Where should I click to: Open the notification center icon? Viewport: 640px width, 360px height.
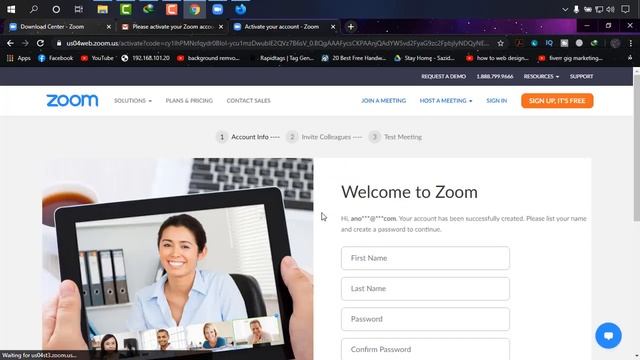click(x=625, y=9)
